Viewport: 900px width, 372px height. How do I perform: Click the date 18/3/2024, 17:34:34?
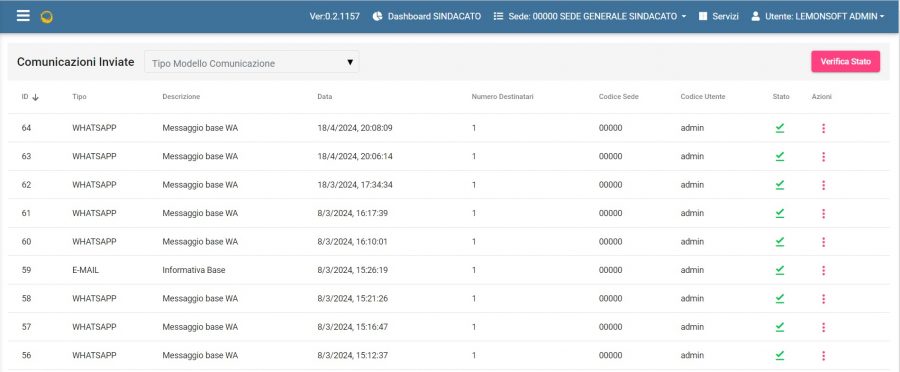(355, 185)
